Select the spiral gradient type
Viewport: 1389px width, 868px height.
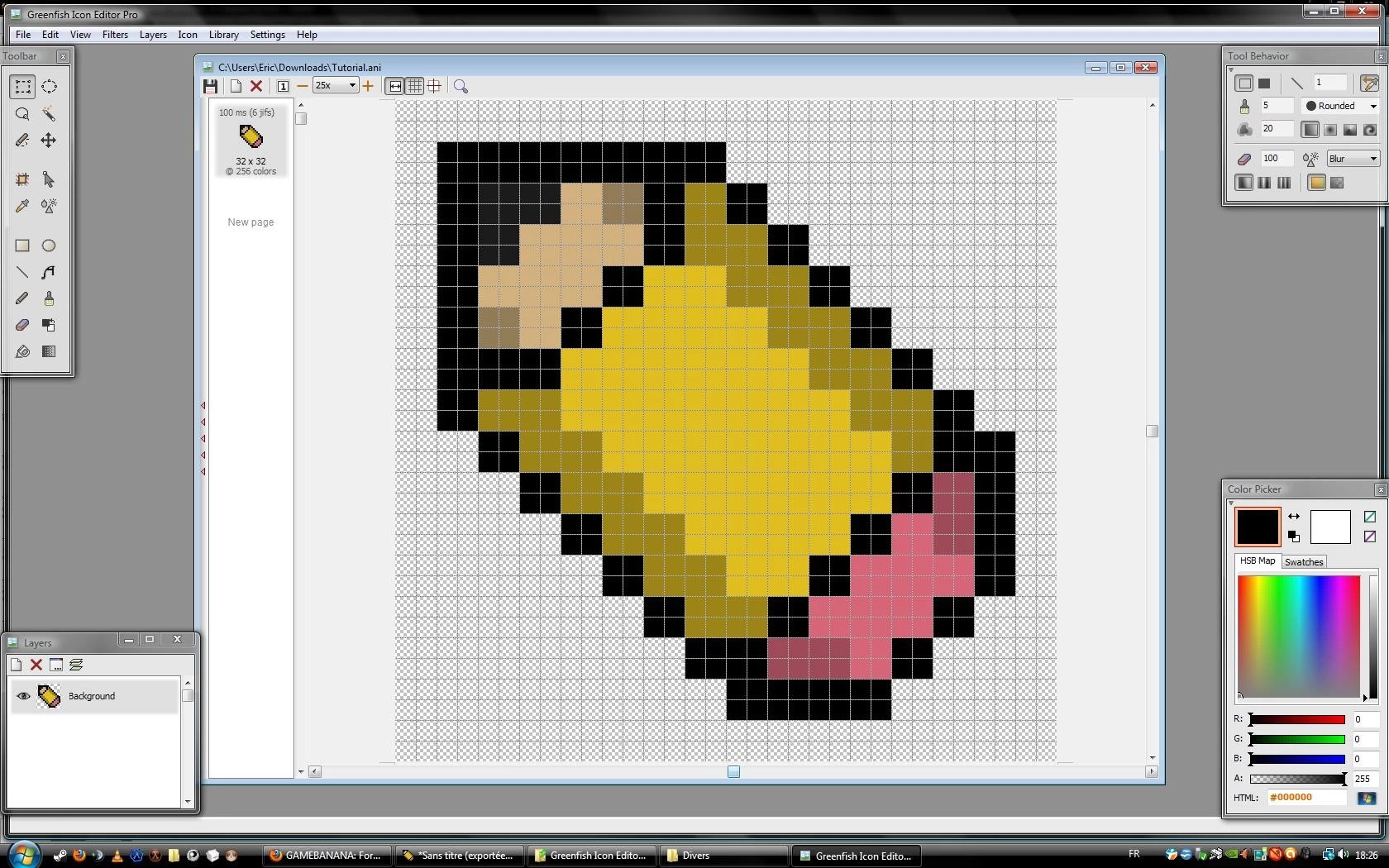tap(1370, 130)
